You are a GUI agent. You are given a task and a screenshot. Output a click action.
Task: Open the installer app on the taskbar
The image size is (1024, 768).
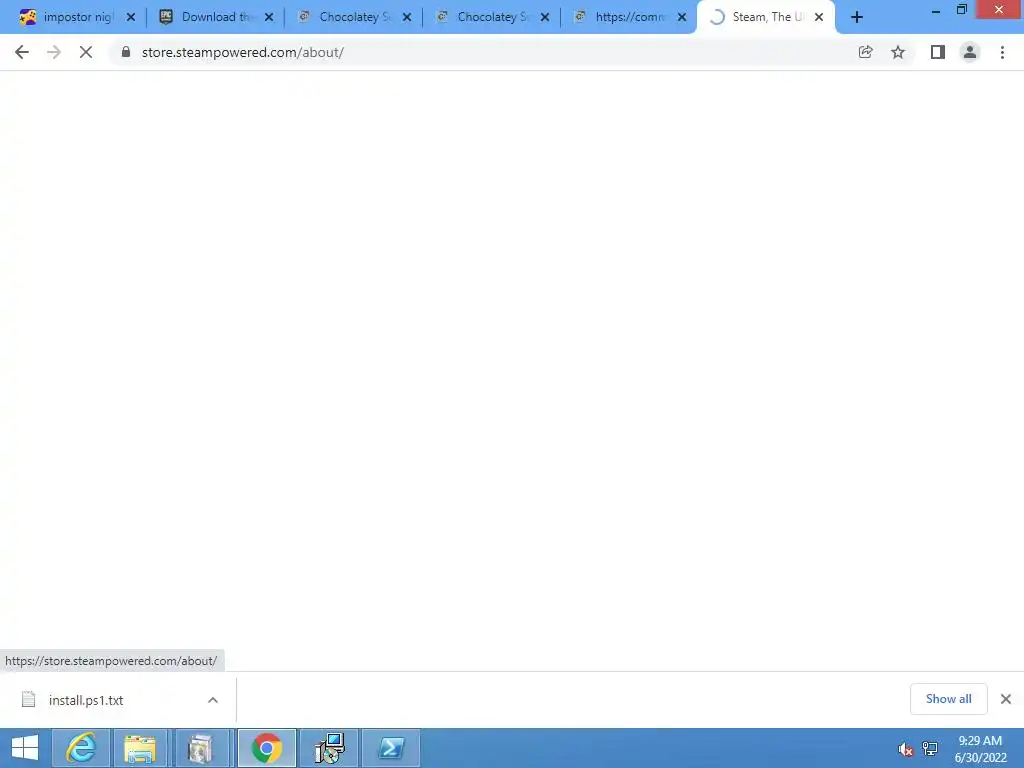click(x=329, y=748)
